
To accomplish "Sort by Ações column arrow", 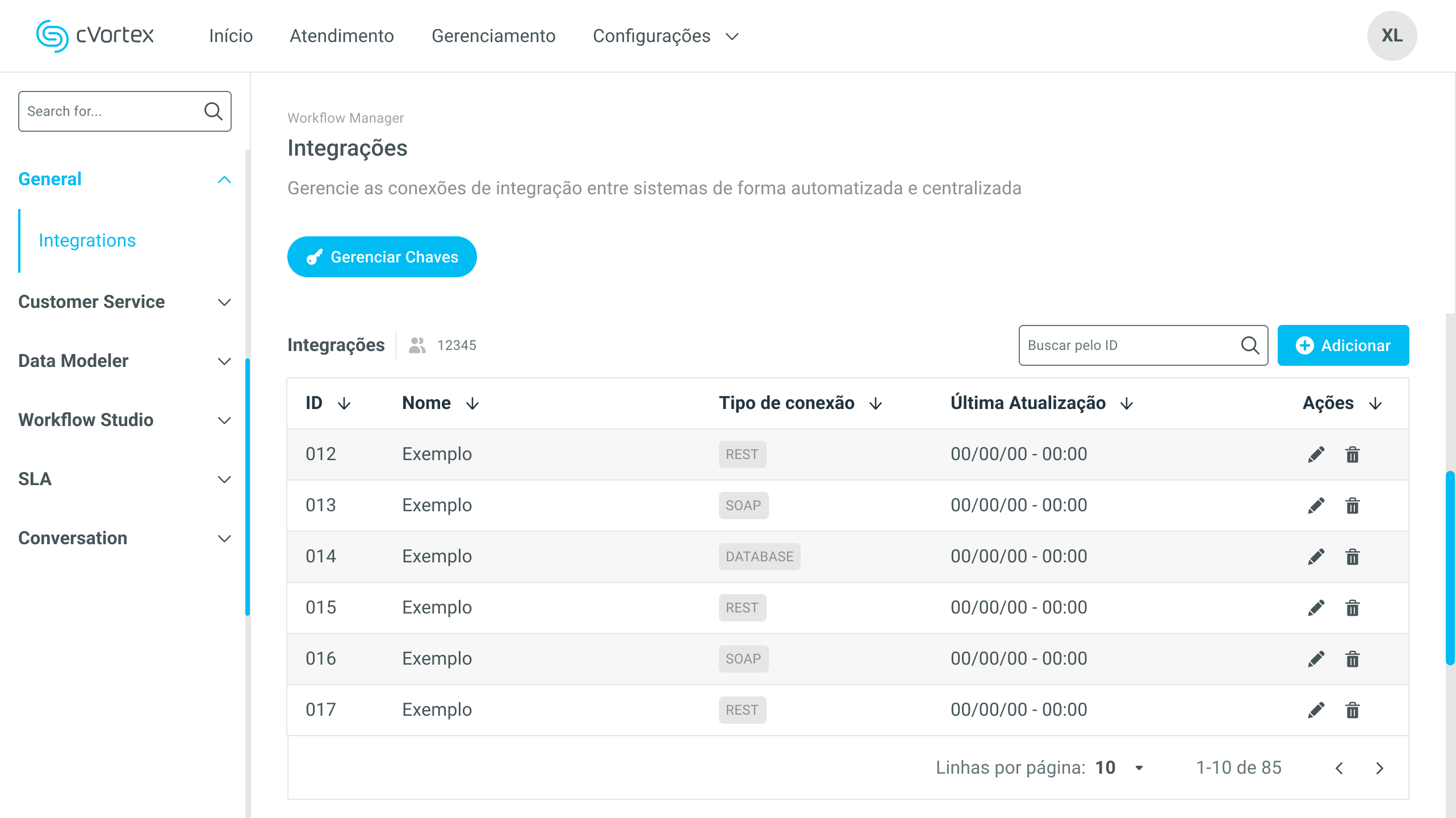I will [1375, 404].
